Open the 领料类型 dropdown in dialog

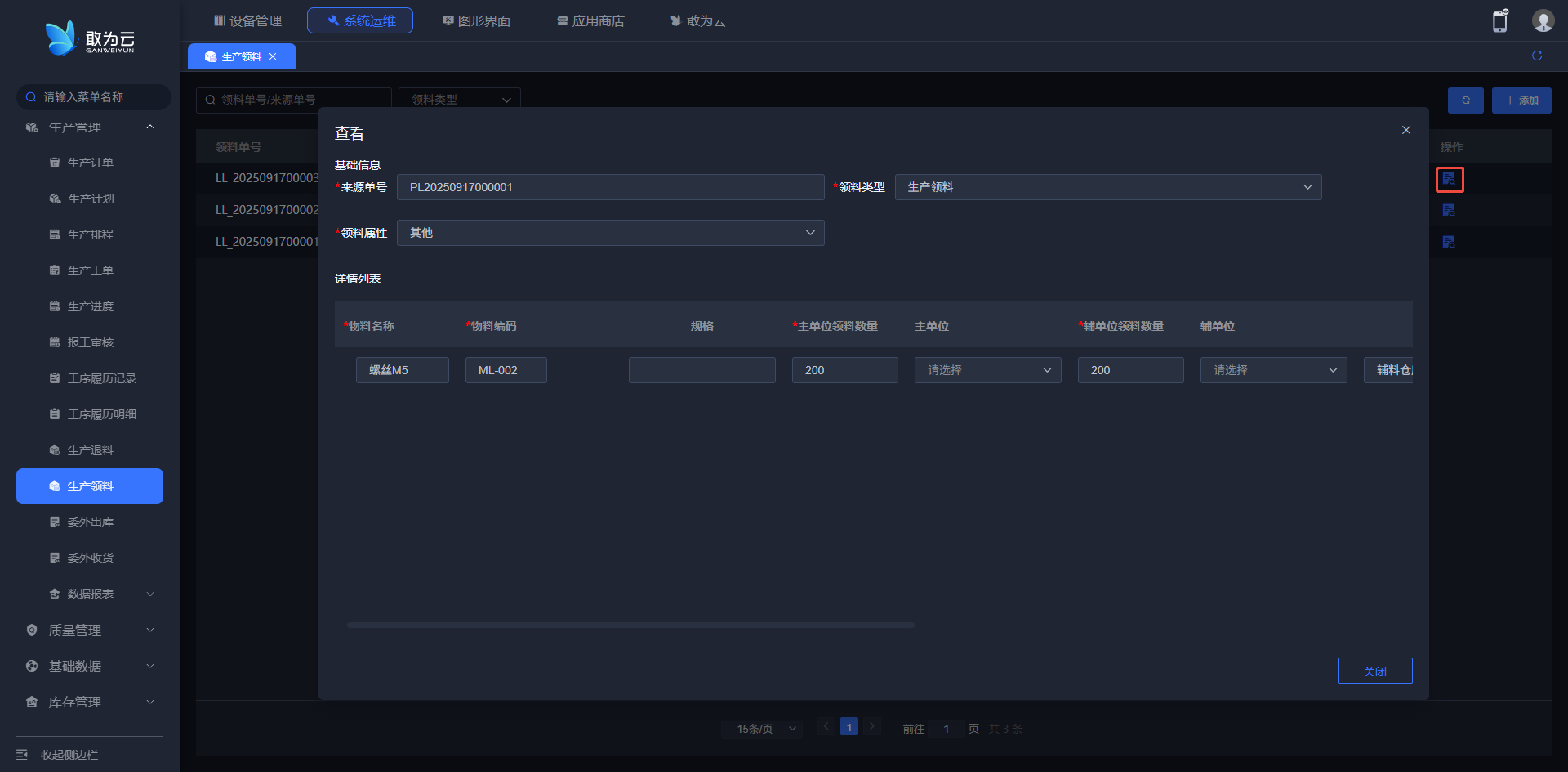[x=1107, y=187]
